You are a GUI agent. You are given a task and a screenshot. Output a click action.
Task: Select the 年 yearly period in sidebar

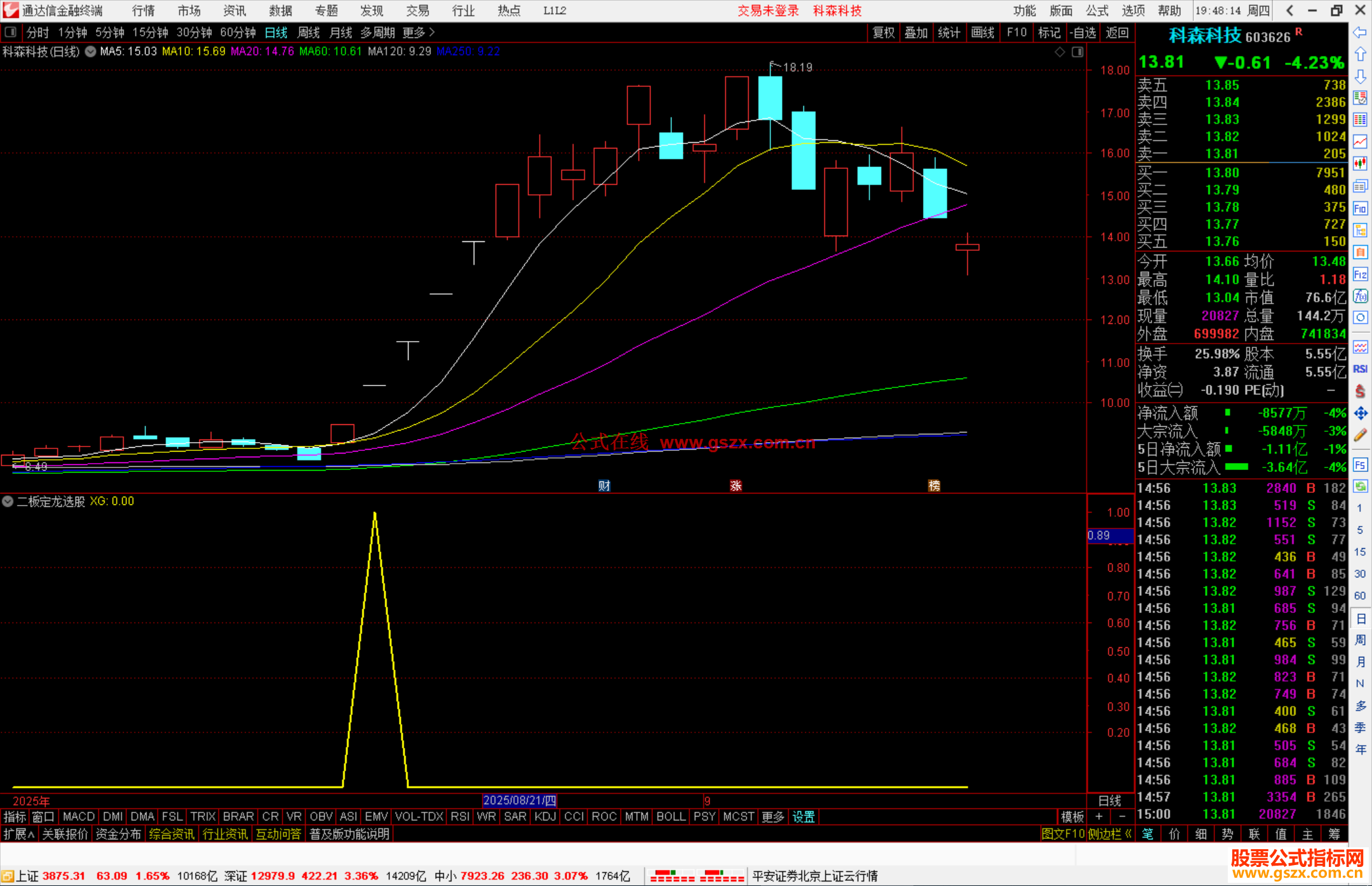[x=1360, y=749]
